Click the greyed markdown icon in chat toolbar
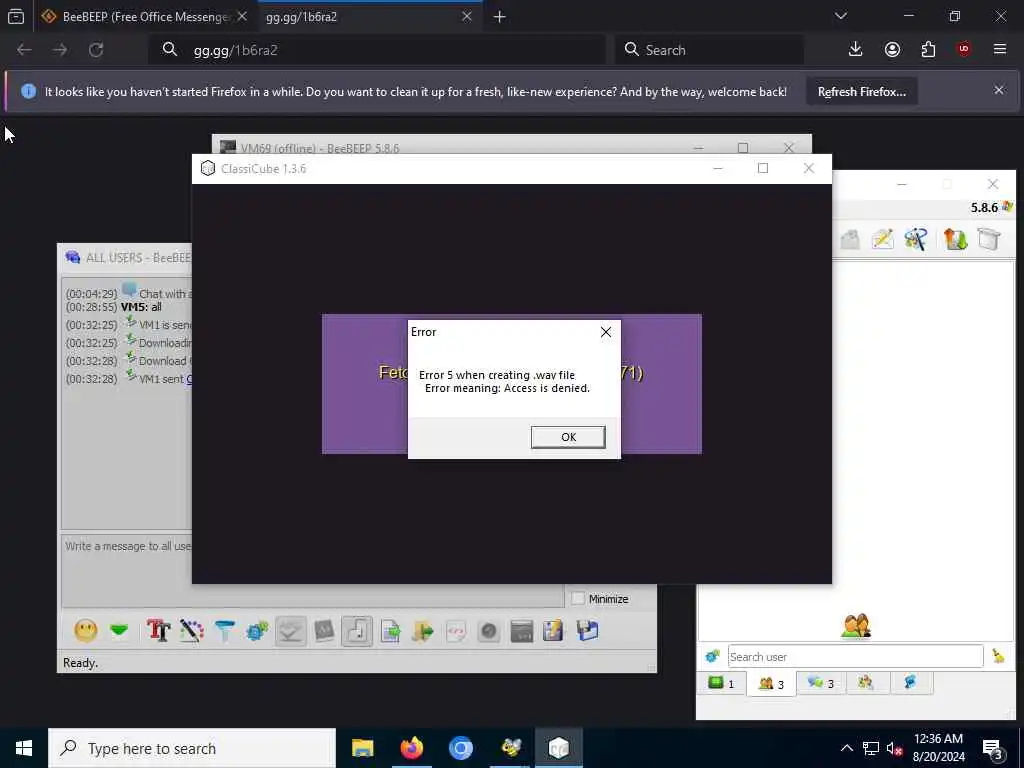The width and height of the screenshot is (1024, 768). click(x=324, y=631)
